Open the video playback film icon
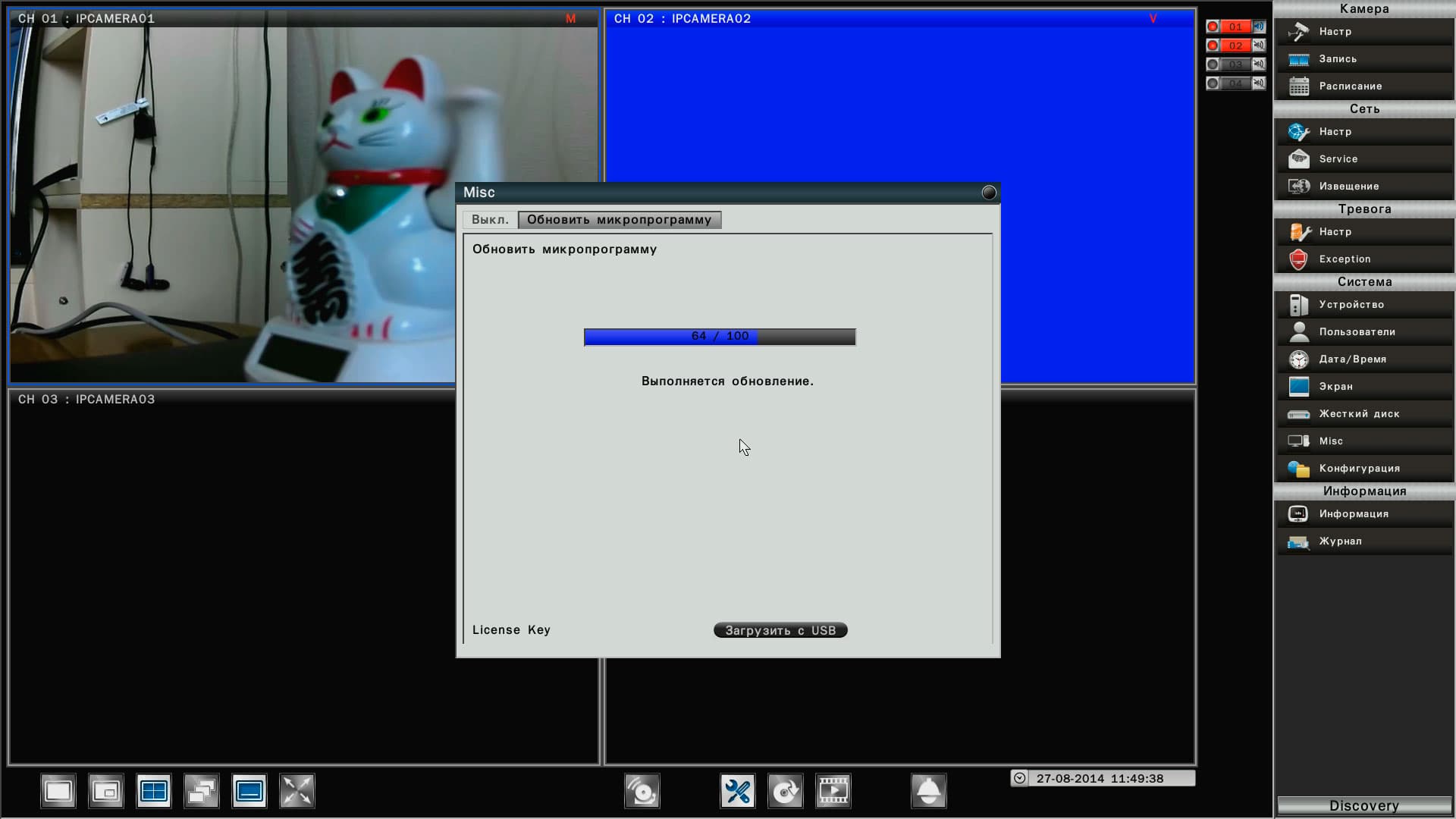Image resolution: width=1456 pixels, height=819 pixels. tap(833, 792)
